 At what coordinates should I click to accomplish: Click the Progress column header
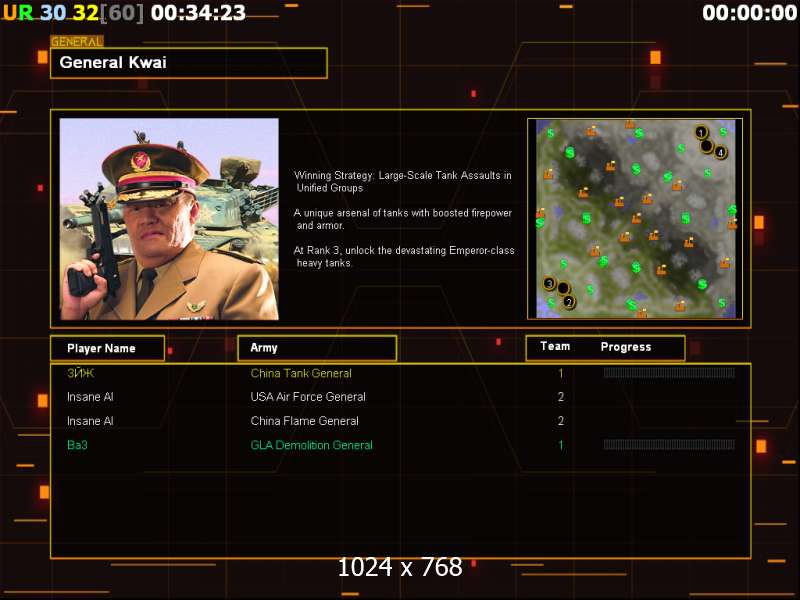[x=626, y=347]
